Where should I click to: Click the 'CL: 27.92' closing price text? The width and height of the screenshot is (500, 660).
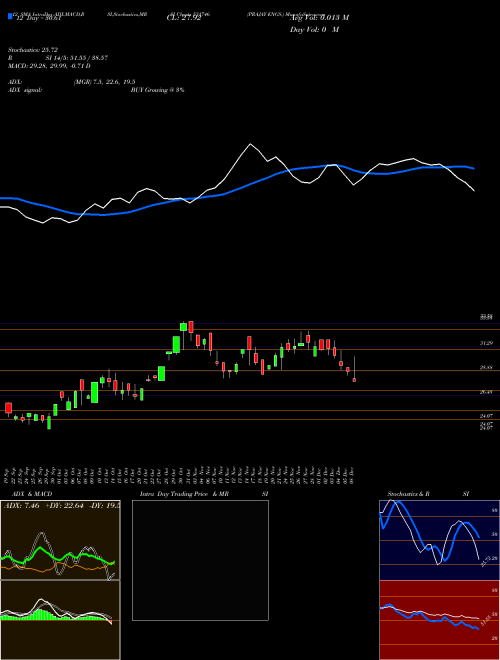click(184, 18)
